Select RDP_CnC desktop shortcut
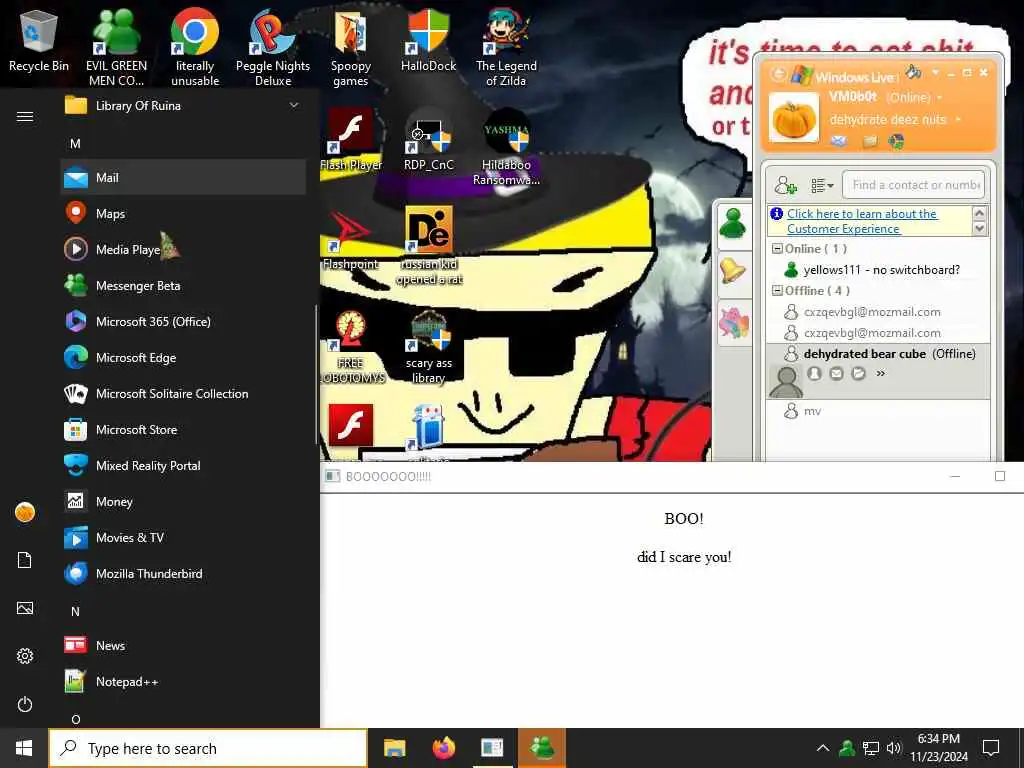1024x768 pixels. pyautogui.click(x=428, y=140)
